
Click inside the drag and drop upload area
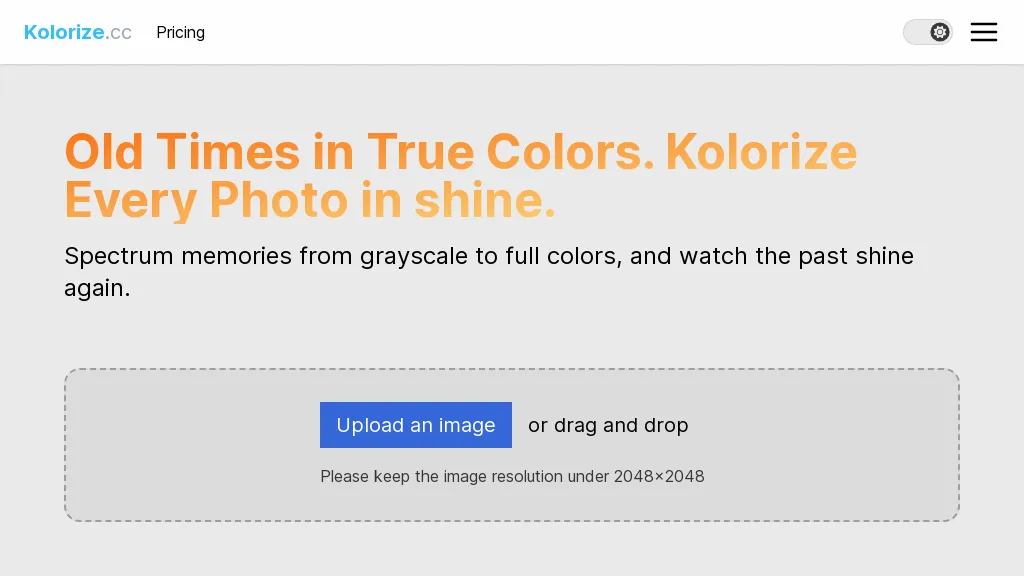(512, 445)
